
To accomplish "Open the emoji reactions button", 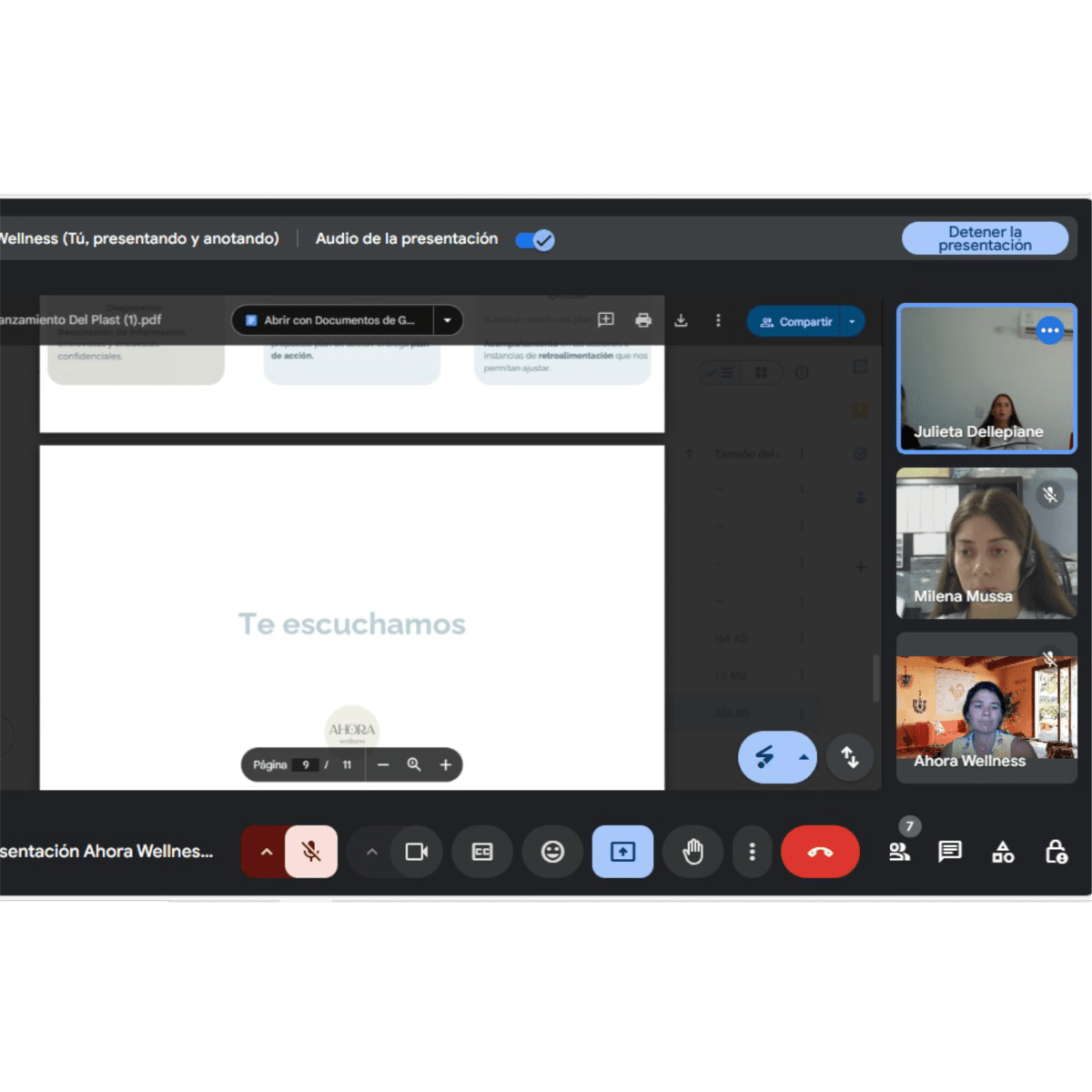I will click(x=552, y=852).
